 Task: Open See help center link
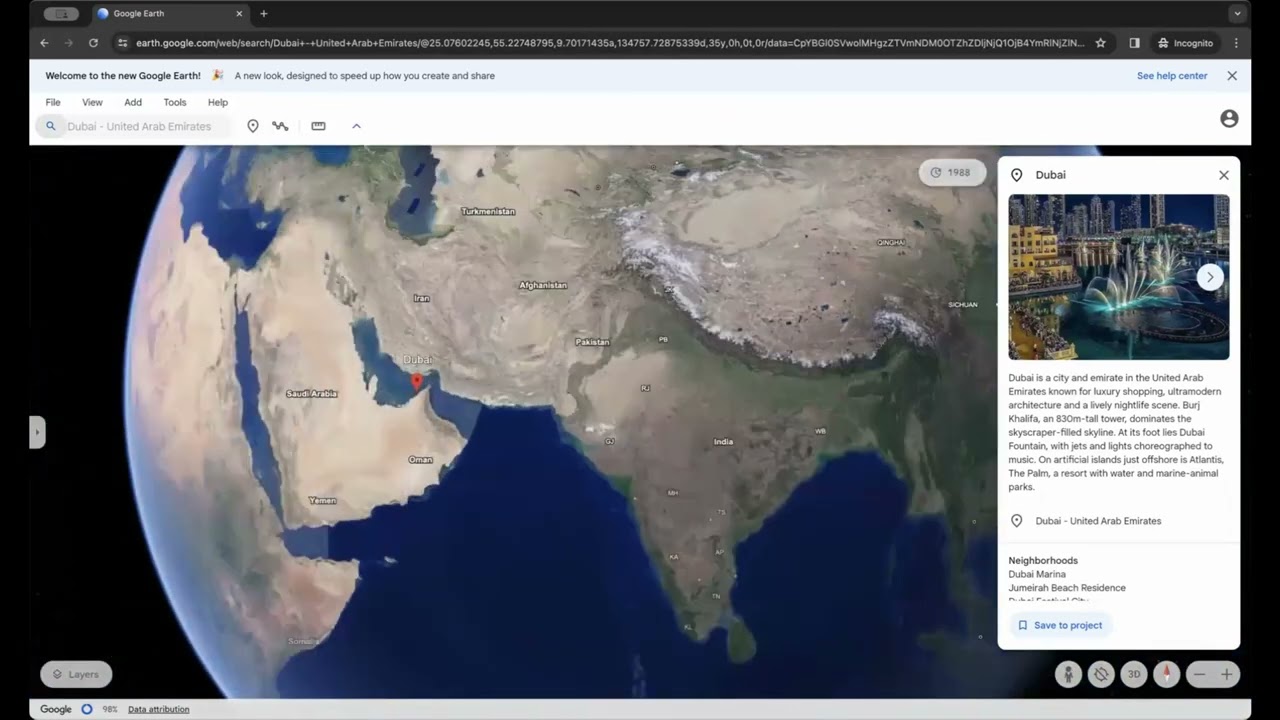[1172, 76]
